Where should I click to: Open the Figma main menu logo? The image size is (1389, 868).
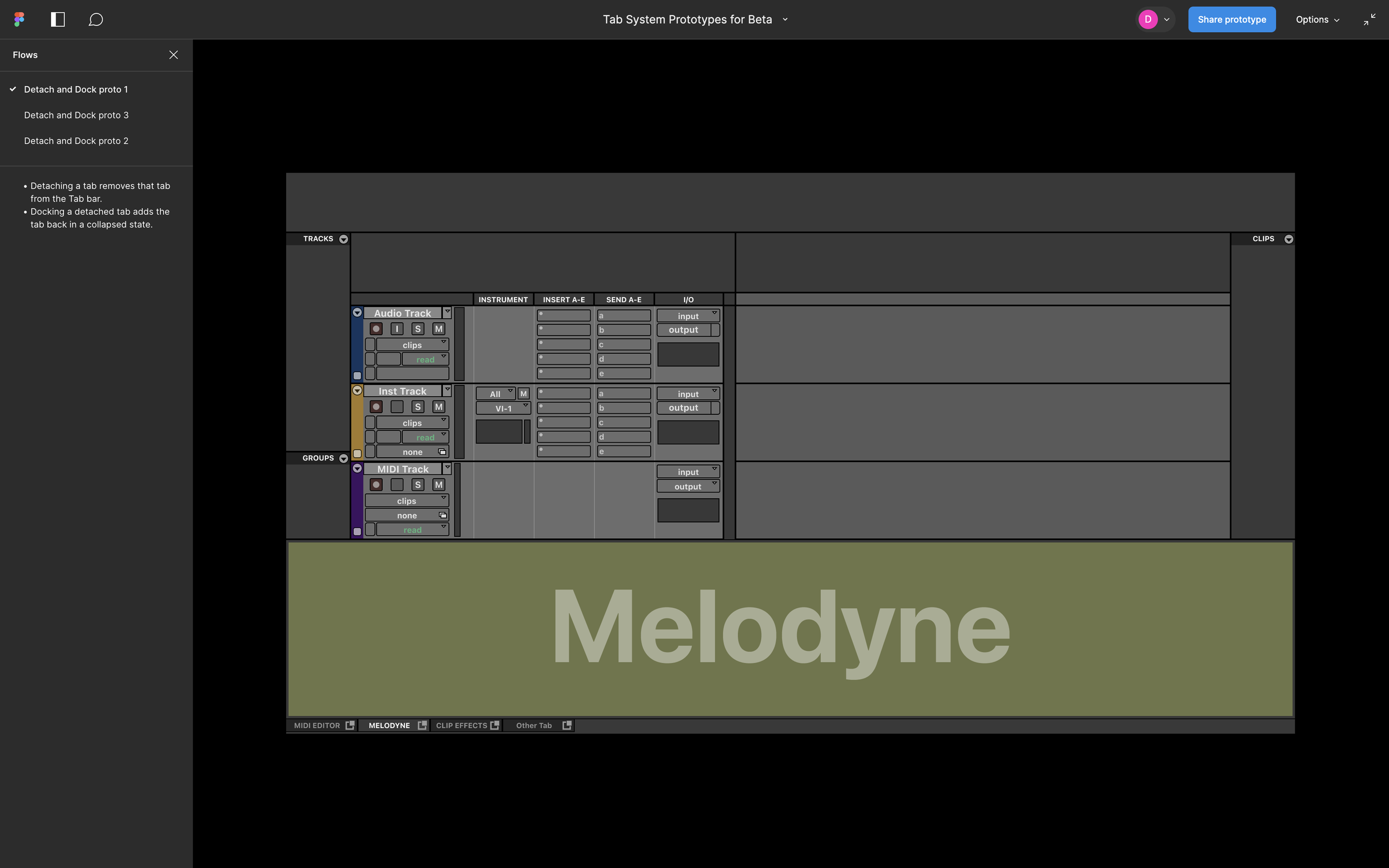(x=19, y=19)
